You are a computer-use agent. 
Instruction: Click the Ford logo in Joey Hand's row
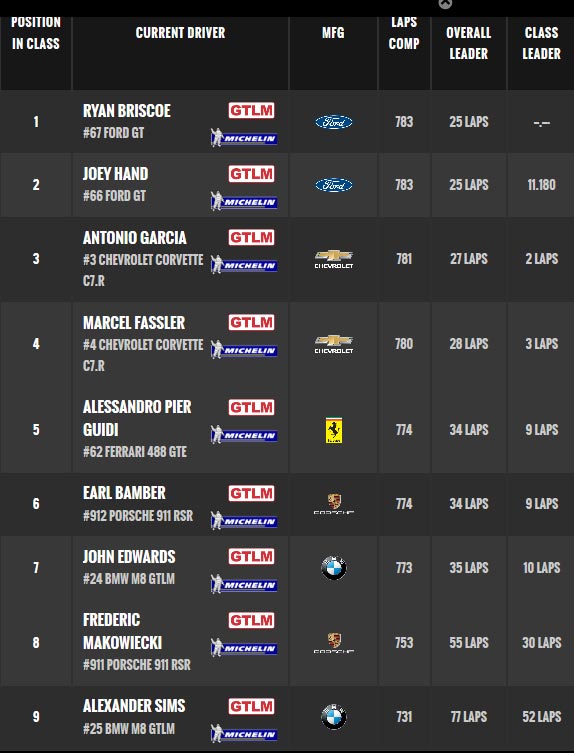[x=334, y=185]
